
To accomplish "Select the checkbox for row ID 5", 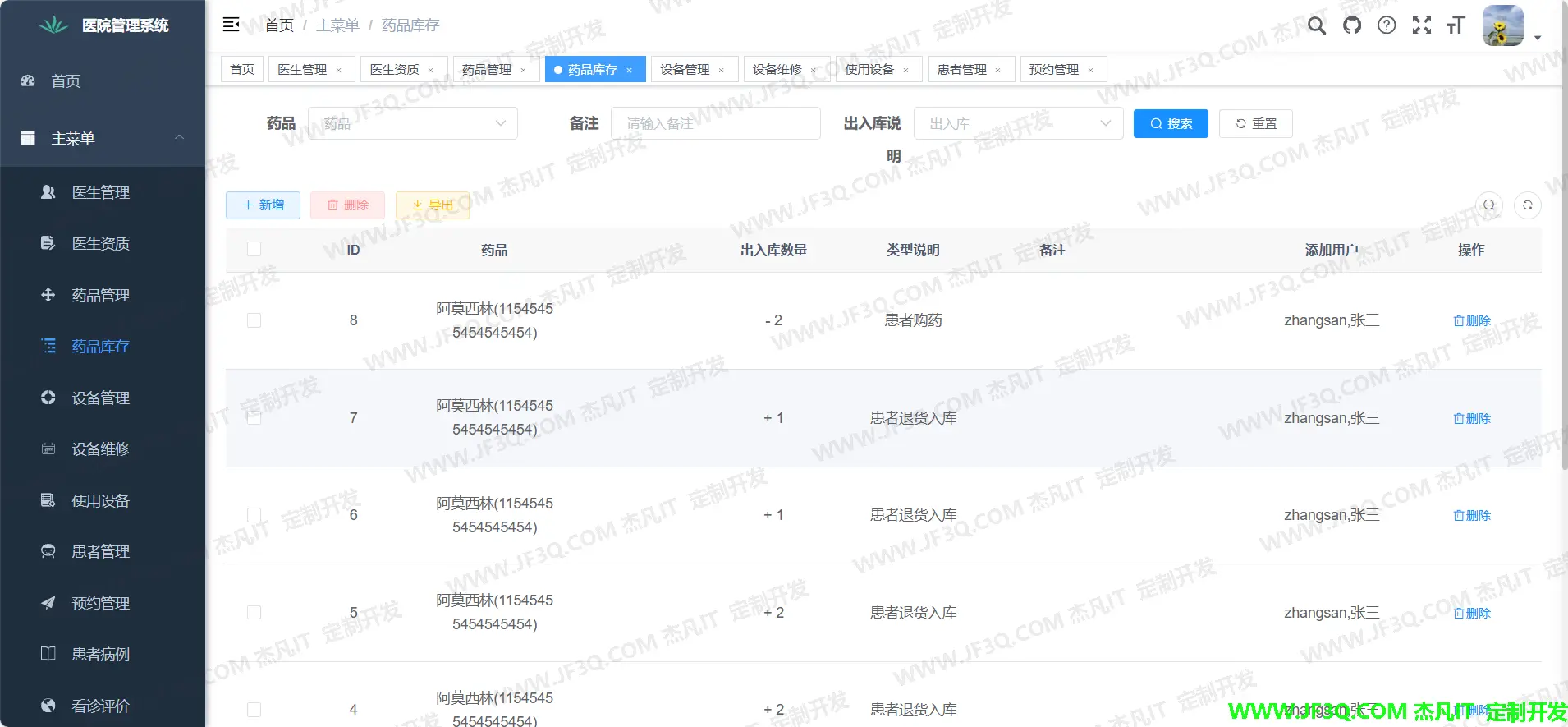I will coord(254,613).
